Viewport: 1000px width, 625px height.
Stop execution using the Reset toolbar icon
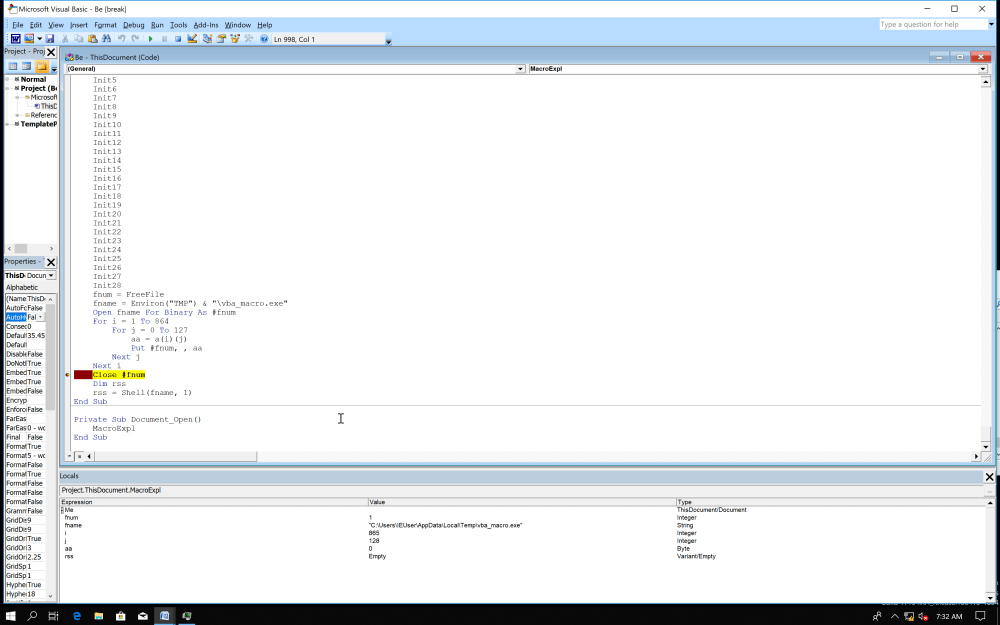pos(178,38)
